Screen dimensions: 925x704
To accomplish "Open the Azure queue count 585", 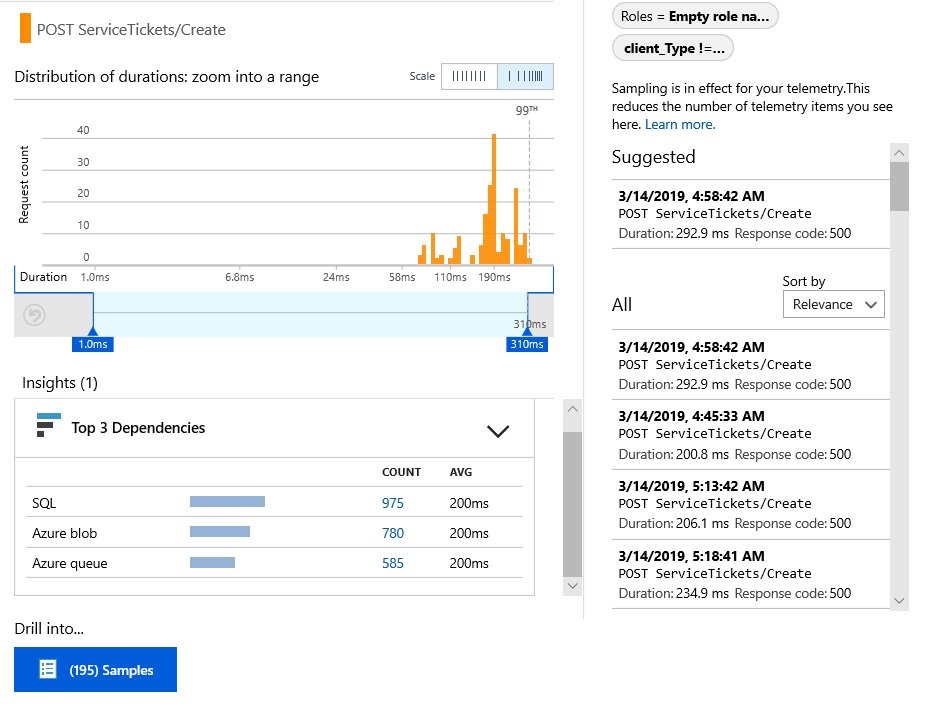I will [393, 563].
